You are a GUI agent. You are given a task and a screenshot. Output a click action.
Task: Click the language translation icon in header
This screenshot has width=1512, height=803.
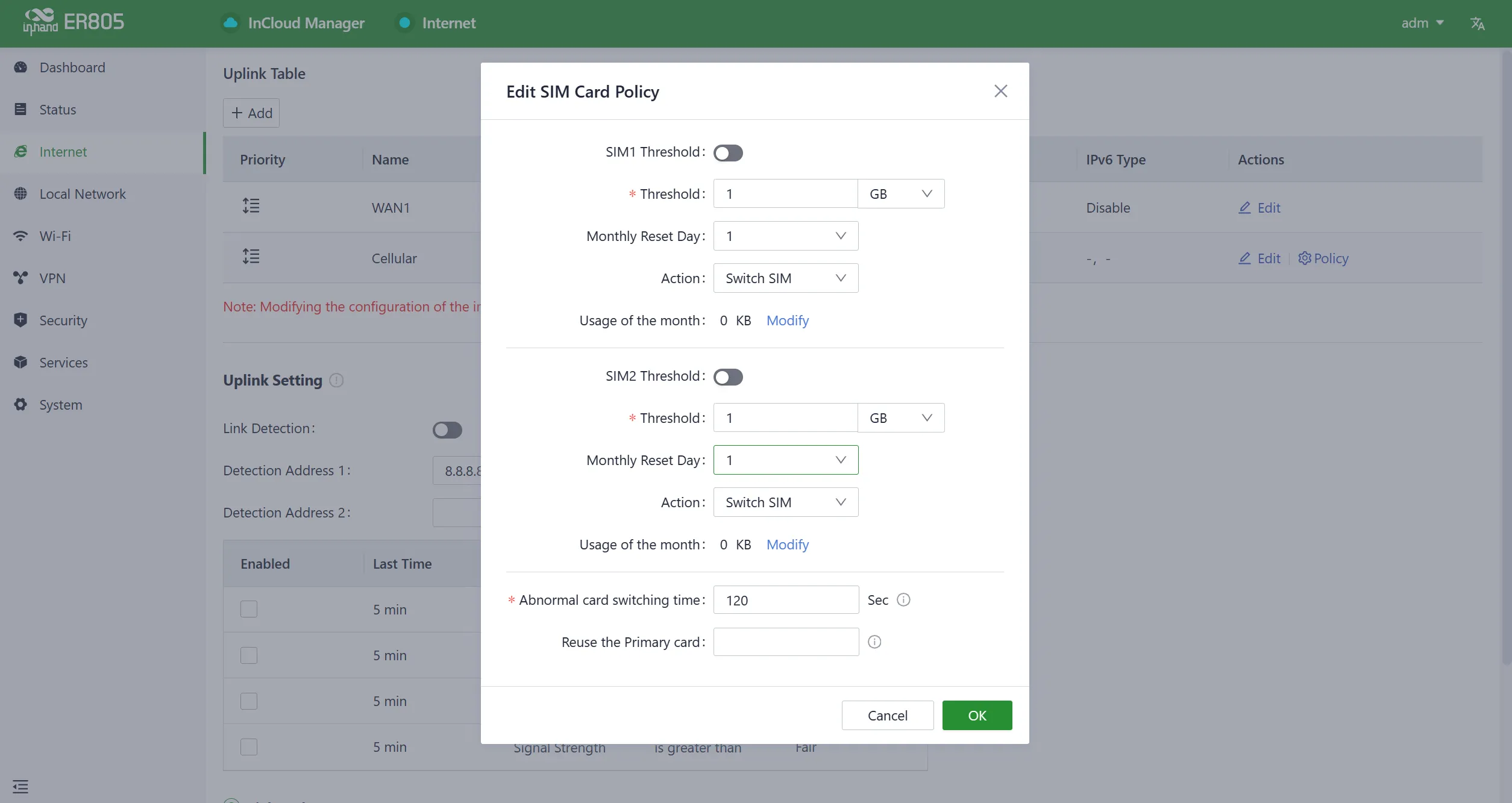(1477, 23)
